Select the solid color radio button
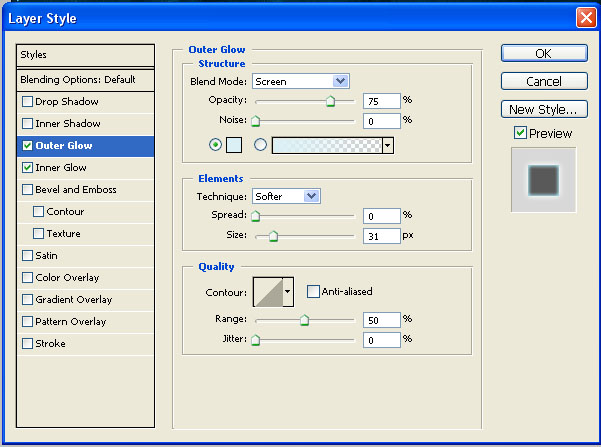Screen dimensions: 601x447 (215, 145)
